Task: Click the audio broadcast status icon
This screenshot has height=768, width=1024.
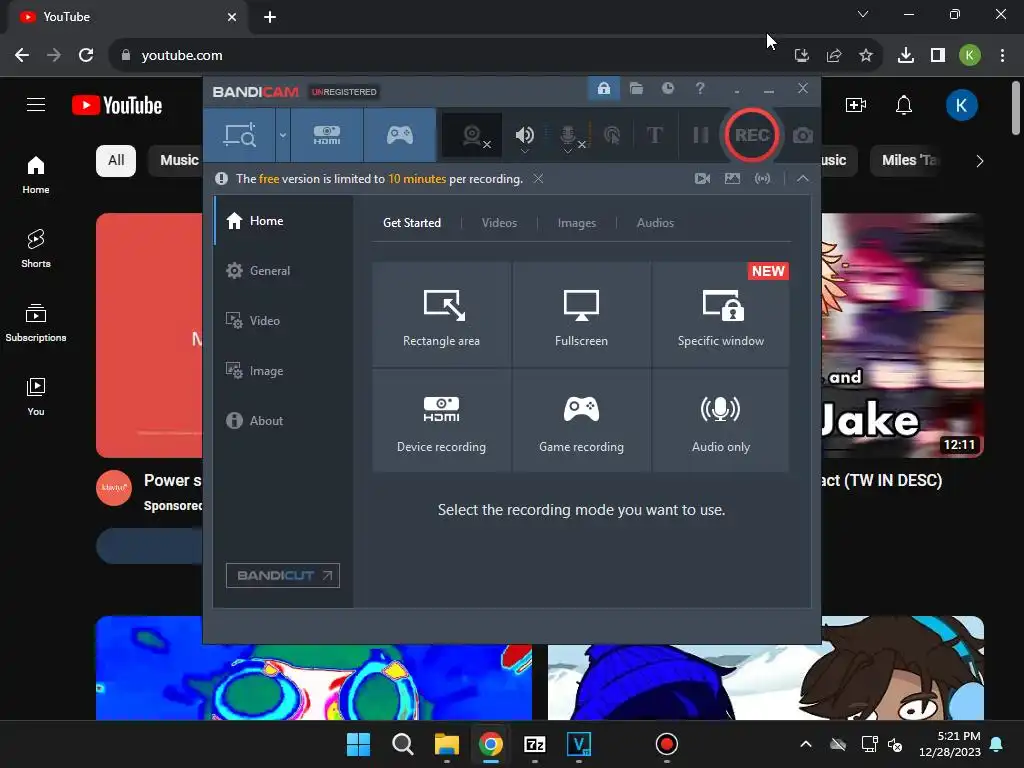Action: [x=762, y=178]
